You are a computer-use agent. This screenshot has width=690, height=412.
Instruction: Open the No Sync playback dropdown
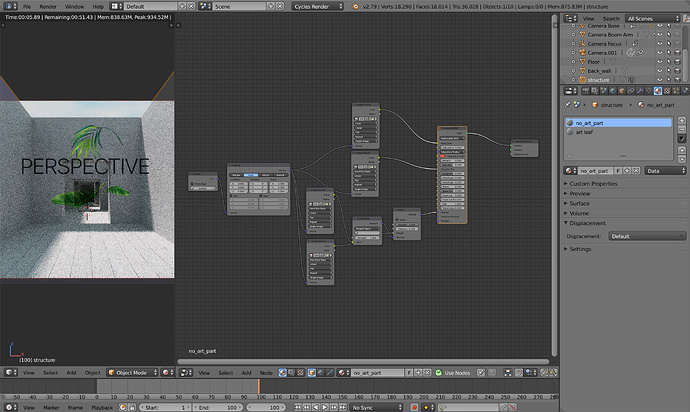coord(377,407)
